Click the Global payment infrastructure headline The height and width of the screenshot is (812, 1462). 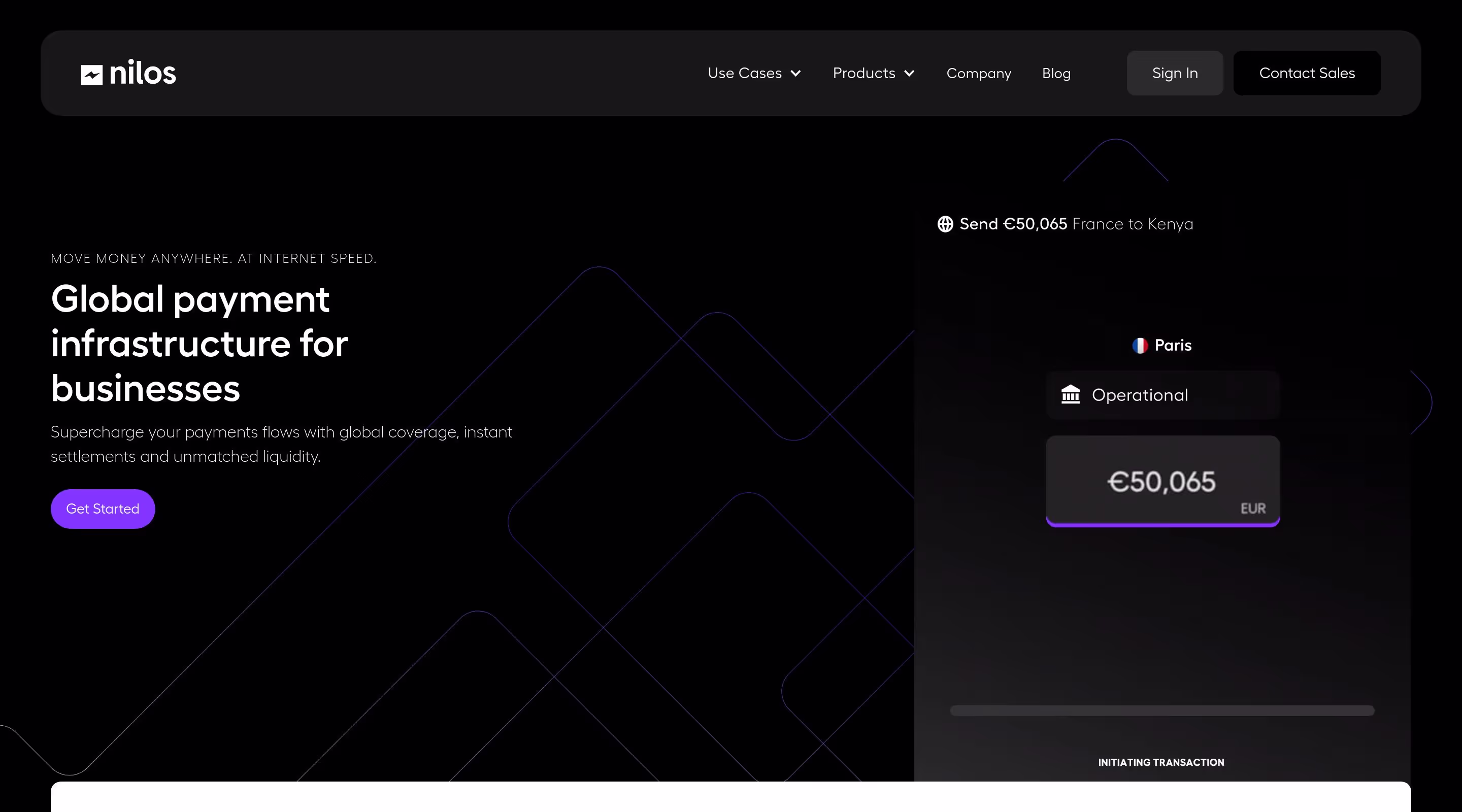(x=198, y=343)
